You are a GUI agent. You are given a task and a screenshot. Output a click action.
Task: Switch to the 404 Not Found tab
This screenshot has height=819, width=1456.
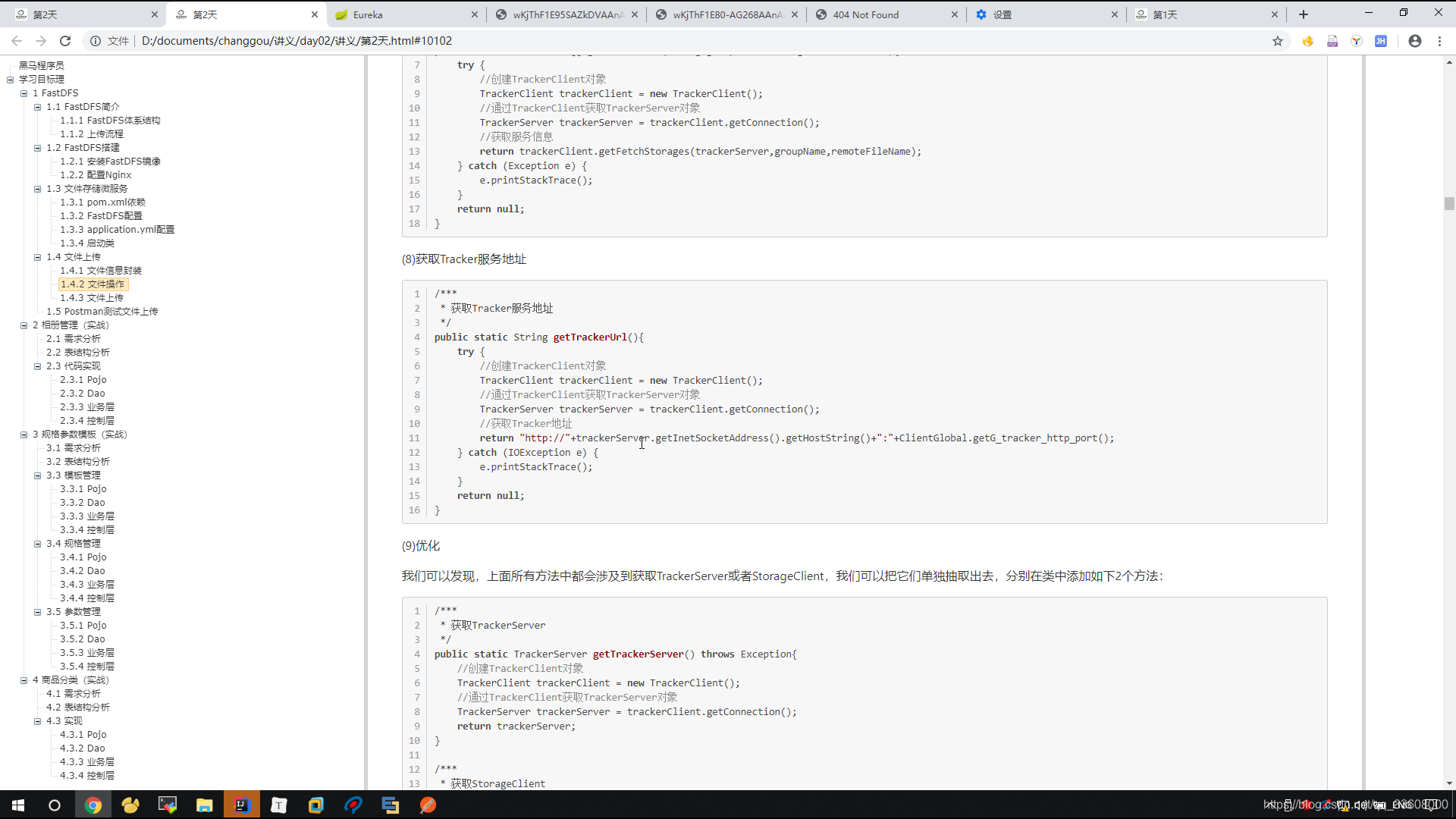tap(886, 14)
